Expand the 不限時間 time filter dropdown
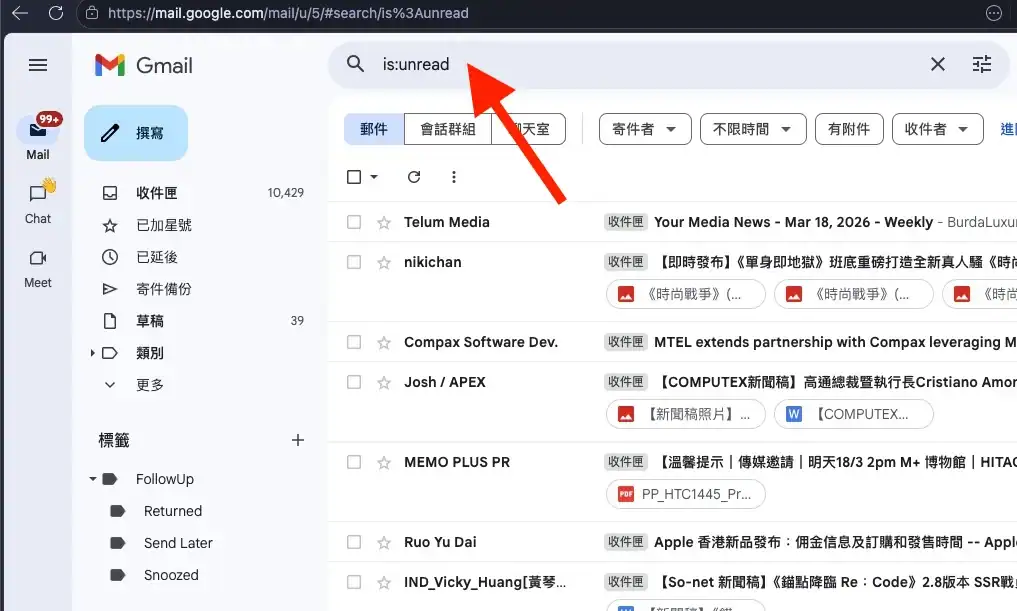The width and height of the screenshot is (1017, 611). (x=752, y=129)
